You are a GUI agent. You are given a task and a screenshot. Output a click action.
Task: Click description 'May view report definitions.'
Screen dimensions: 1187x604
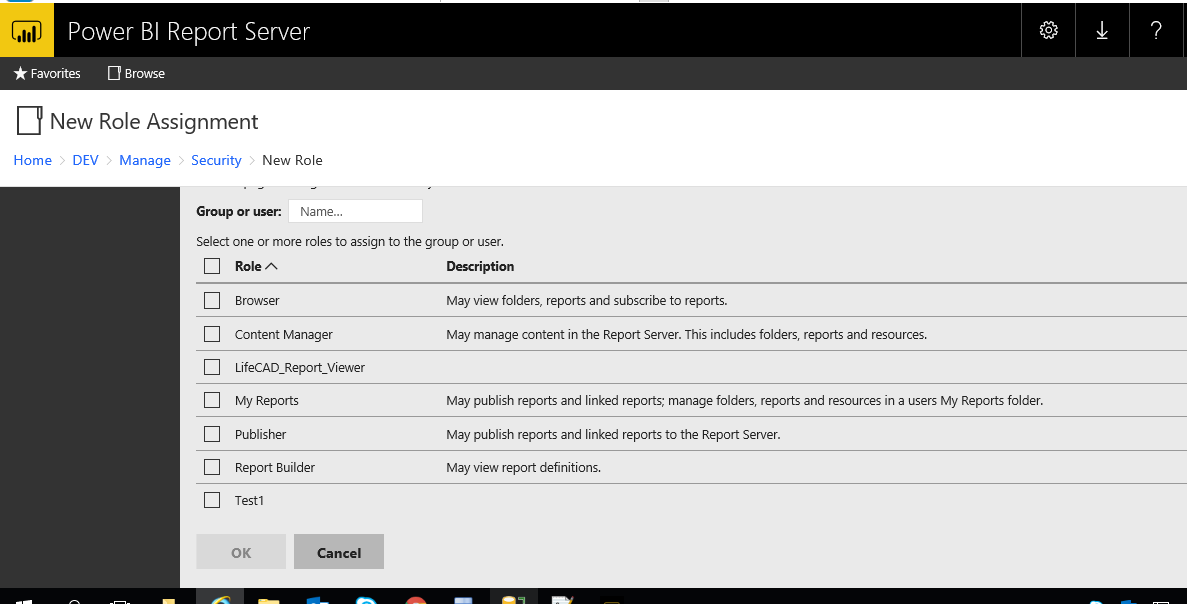[x=523, y=468]
